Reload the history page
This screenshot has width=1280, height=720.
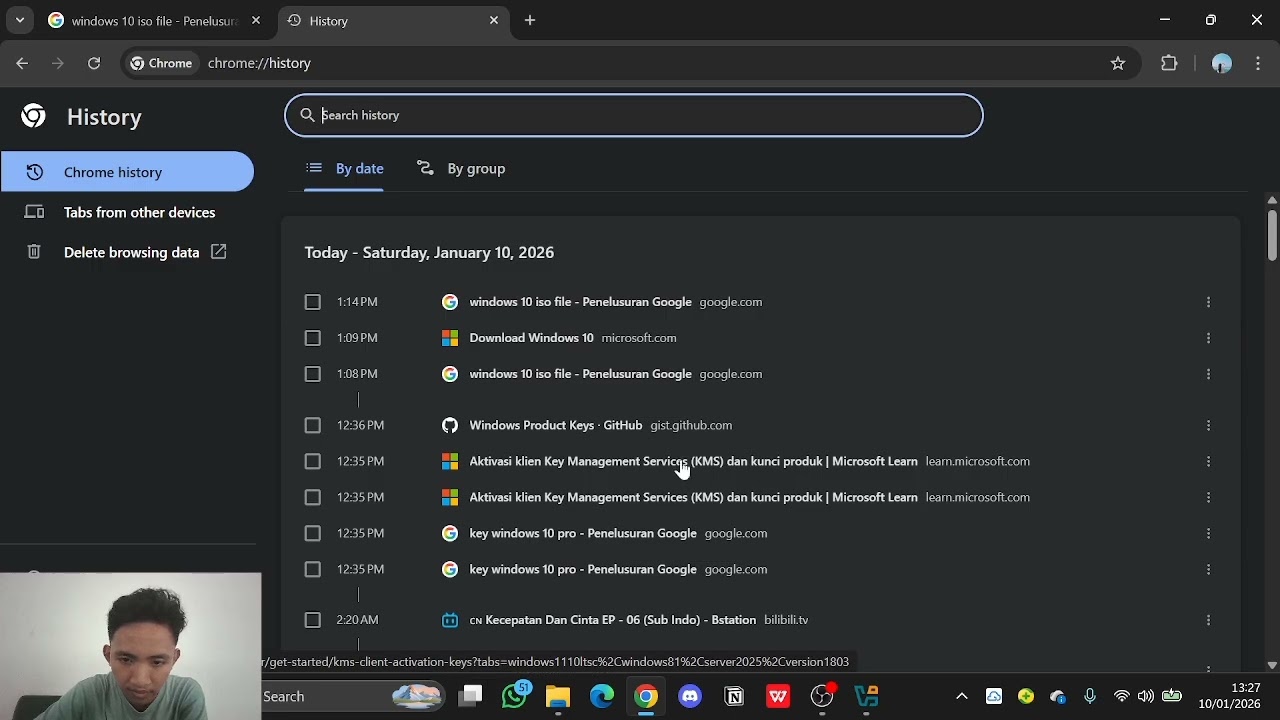(x=94, y=63)
